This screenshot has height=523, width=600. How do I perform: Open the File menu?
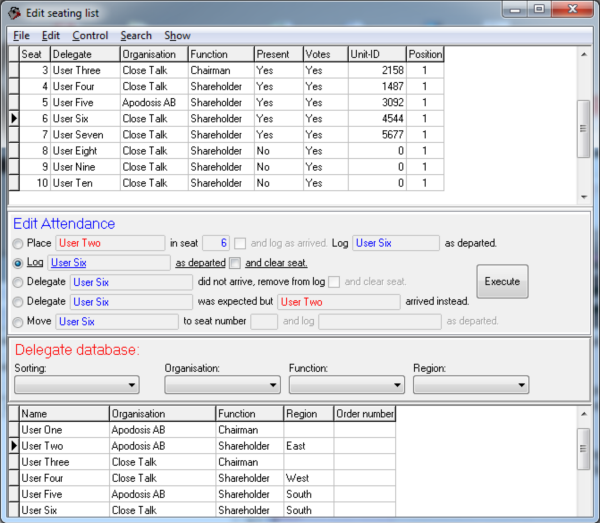pos(21,36)
